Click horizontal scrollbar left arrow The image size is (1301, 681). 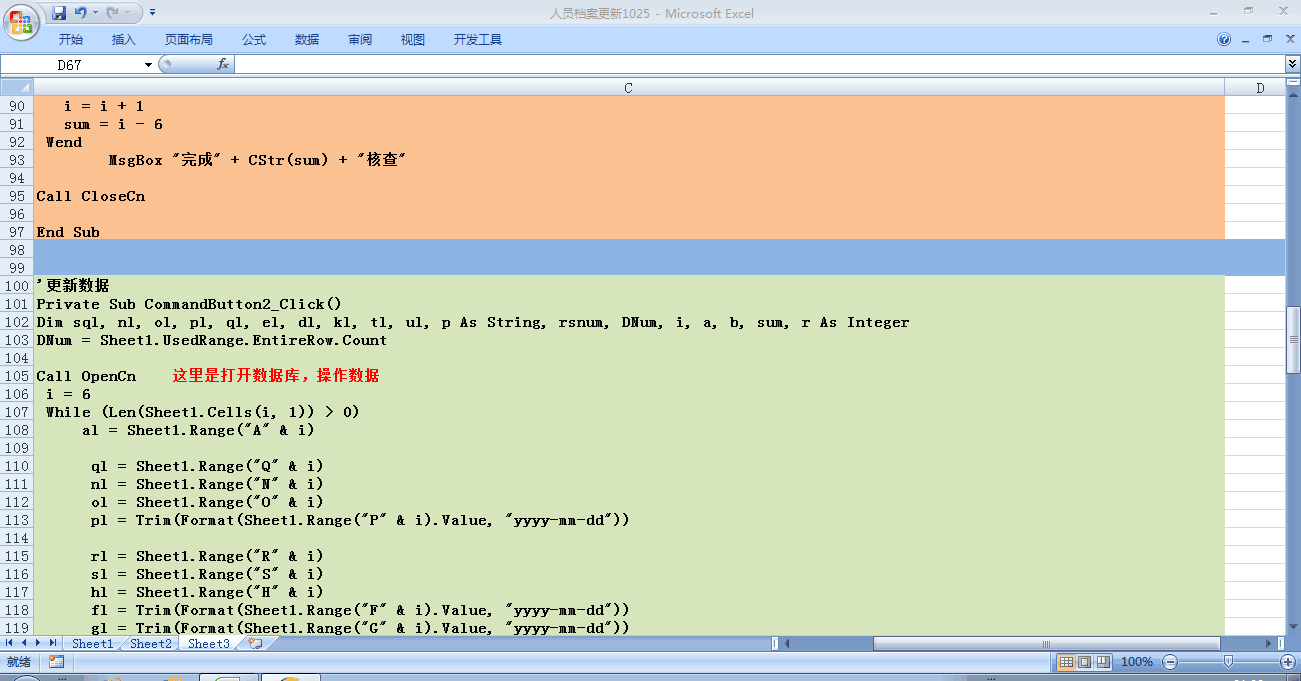pyautogui.click(x=785, y=644)
